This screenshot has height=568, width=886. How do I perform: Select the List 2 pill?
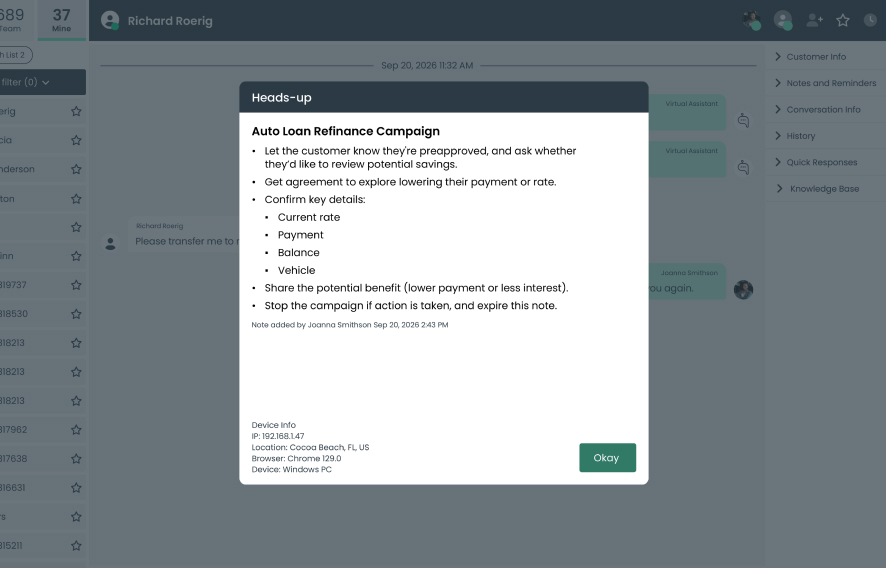click(x=16, y=55)
